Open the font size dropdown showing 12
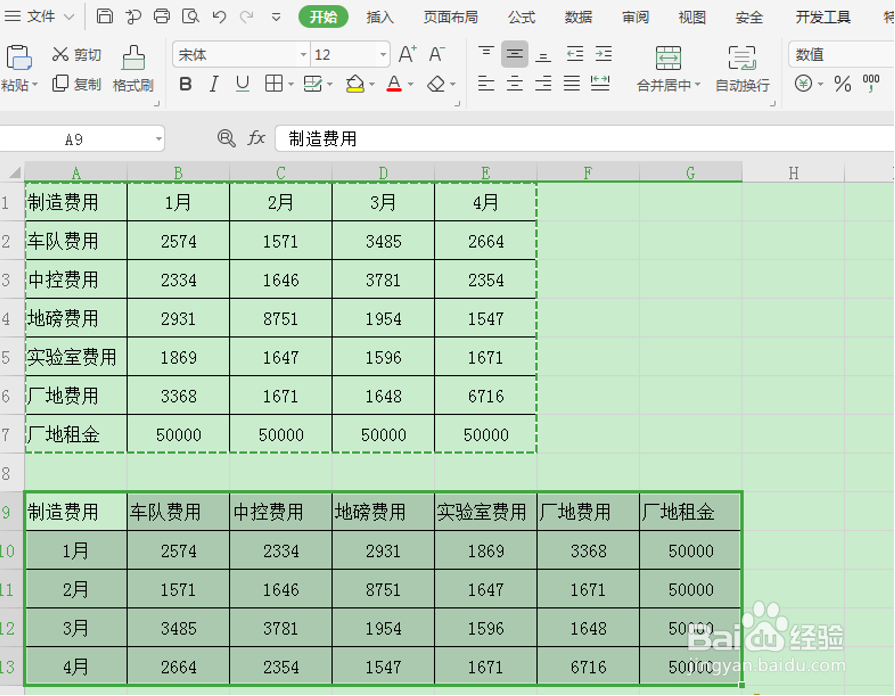The width and height of the screenshot is (895, 696). click(x=348, y=54)
